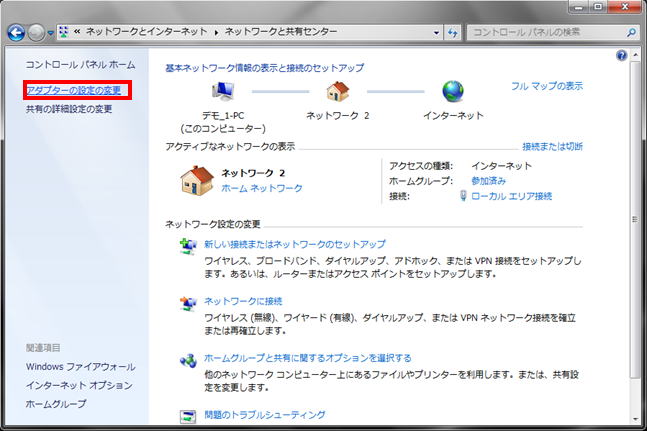Click the インターネット globe icon
This screenshot has width=647, height=431.
coord(453,93)
